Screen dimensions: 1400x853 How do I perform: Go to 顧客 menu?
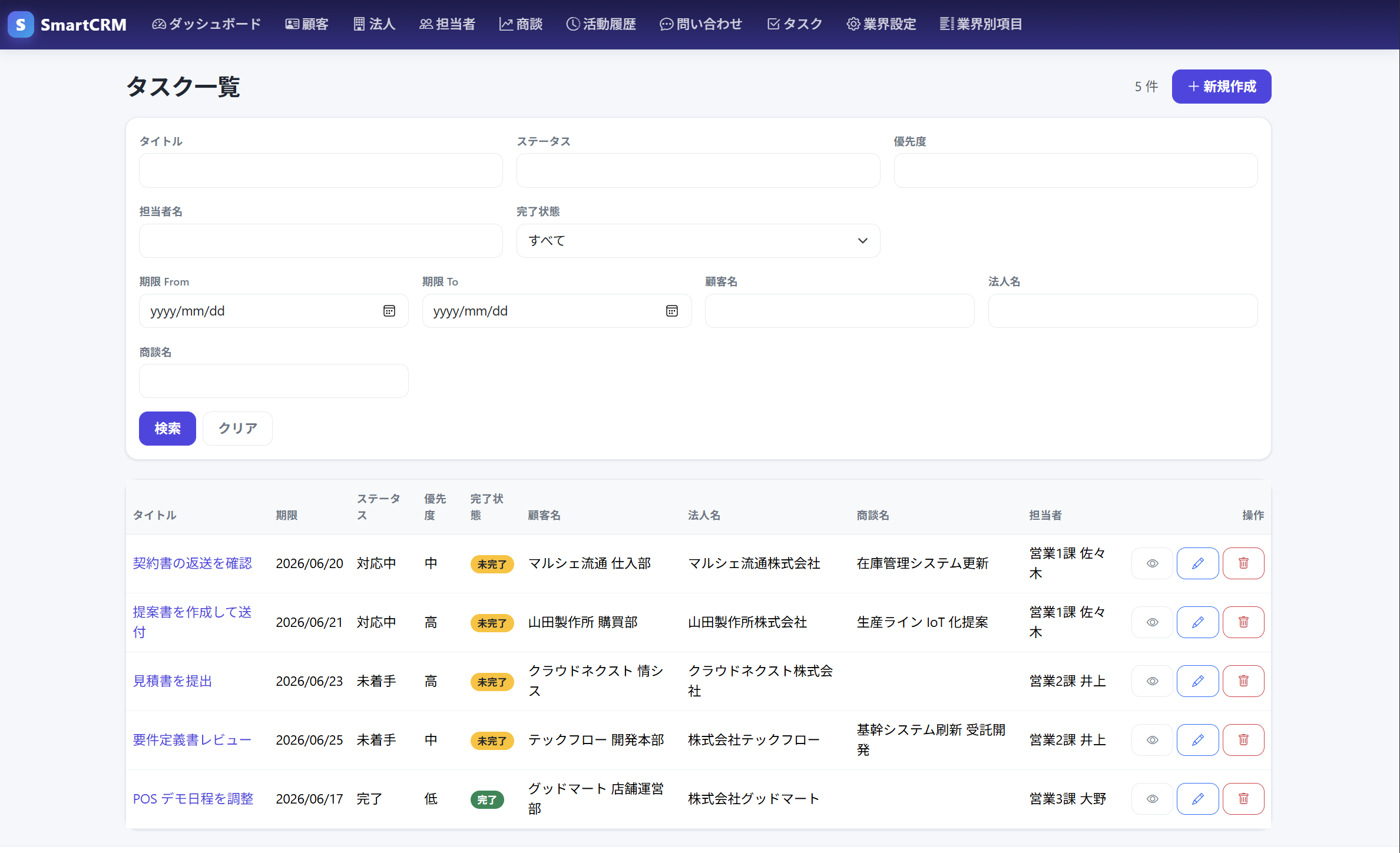(307, 24)
